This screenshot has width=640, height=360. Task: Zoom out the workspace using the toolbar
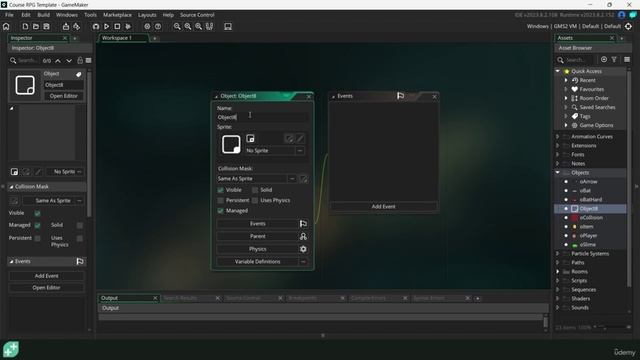tap(177, 27)
